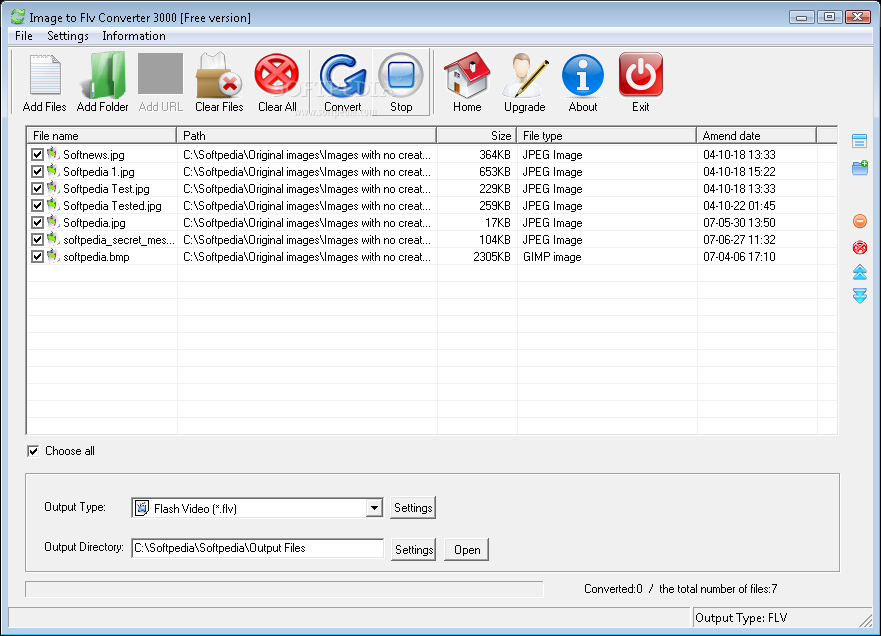The height and width of the screenshot is (636, 881).
Task: Click the add folder sidebar icon
Action: tap(860, 167)
